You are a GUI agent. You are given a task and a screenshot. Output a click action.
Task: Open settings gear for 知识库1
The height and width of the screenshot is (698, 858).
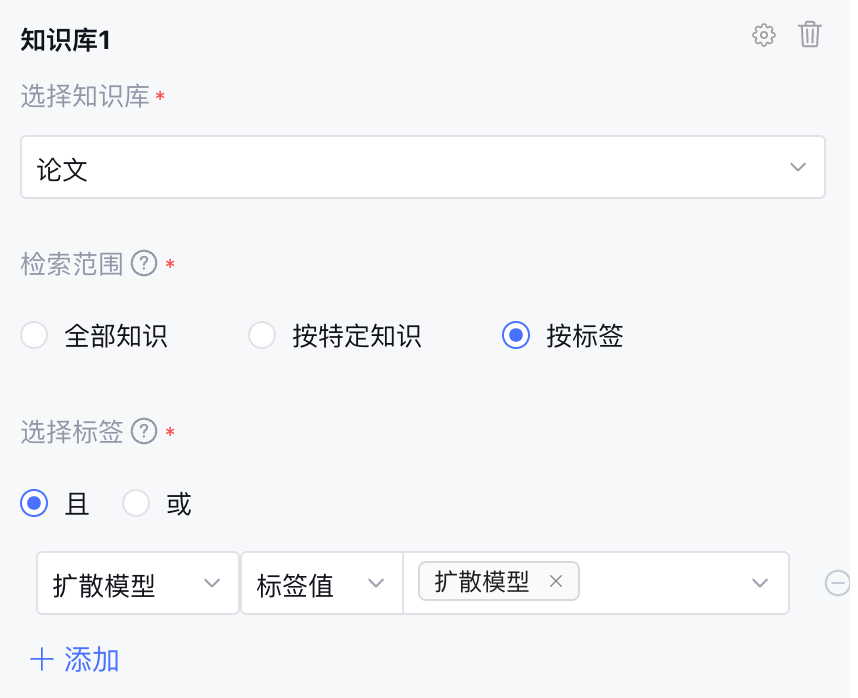pos(763,36)
